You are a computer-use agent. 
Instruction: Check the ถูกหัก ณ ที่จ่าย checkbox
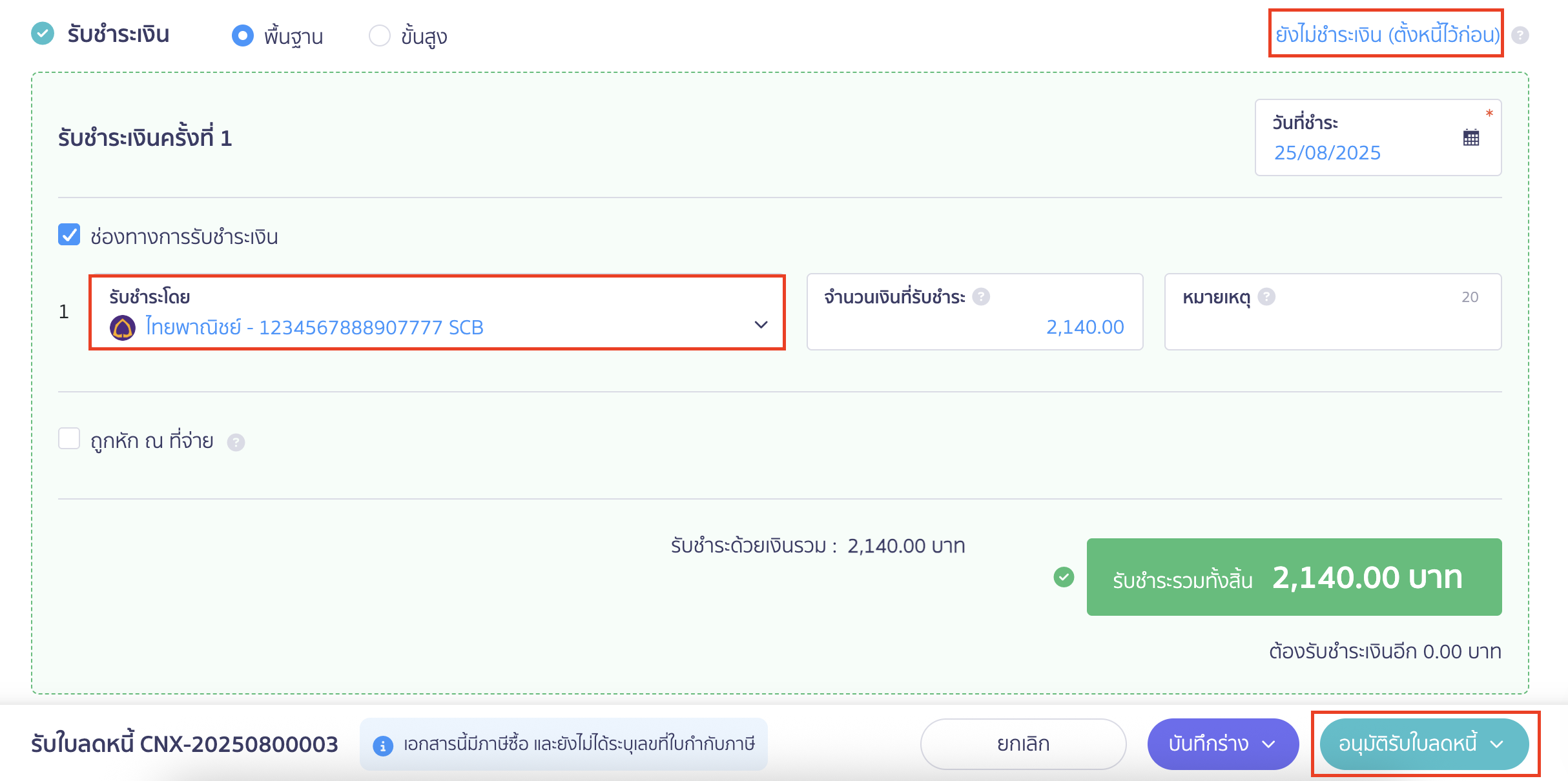point(69,438)
